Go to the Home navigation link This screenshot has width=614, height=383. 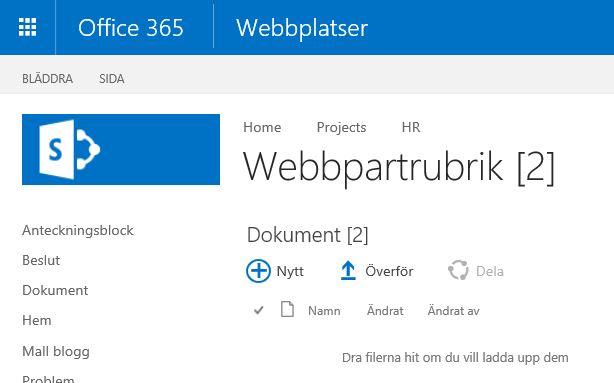point(262,127)
